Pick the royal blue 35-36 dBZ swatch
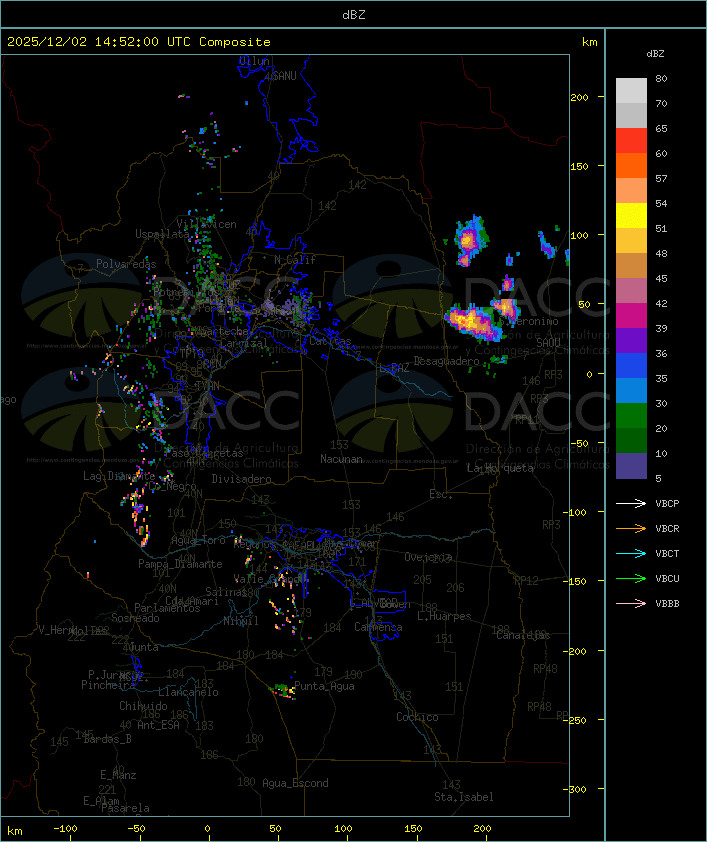This screenshot has height=842, width=707. [x=631, y=366]
